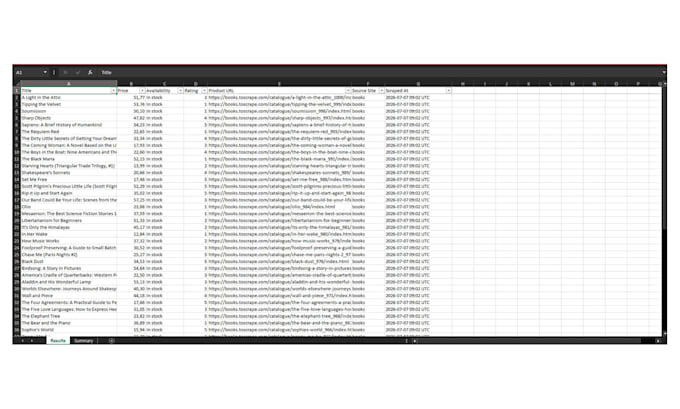Select cell 'The Requiem Red'

(x=69, y=132)
